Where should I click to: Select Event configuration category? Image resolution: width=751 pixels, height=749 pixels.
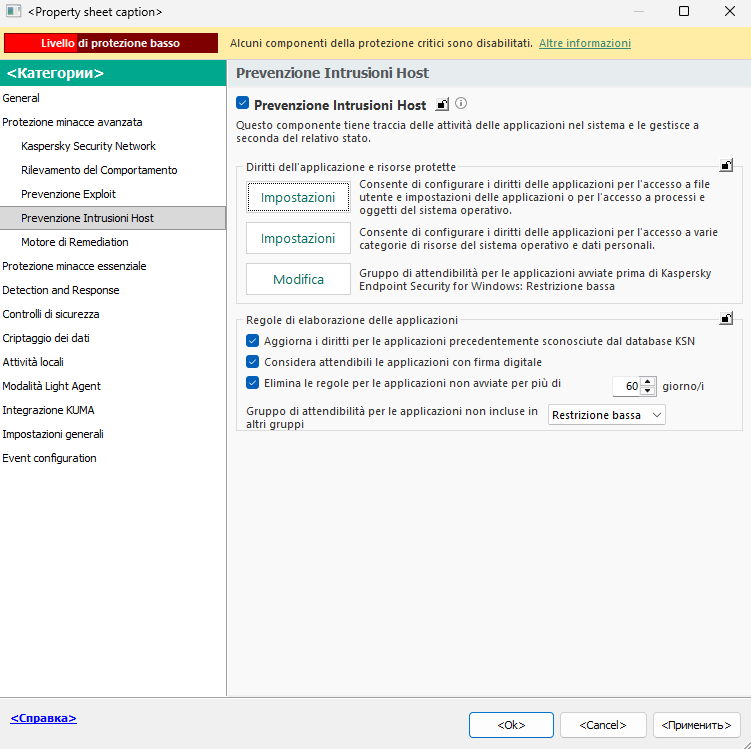tap(113, 458)
